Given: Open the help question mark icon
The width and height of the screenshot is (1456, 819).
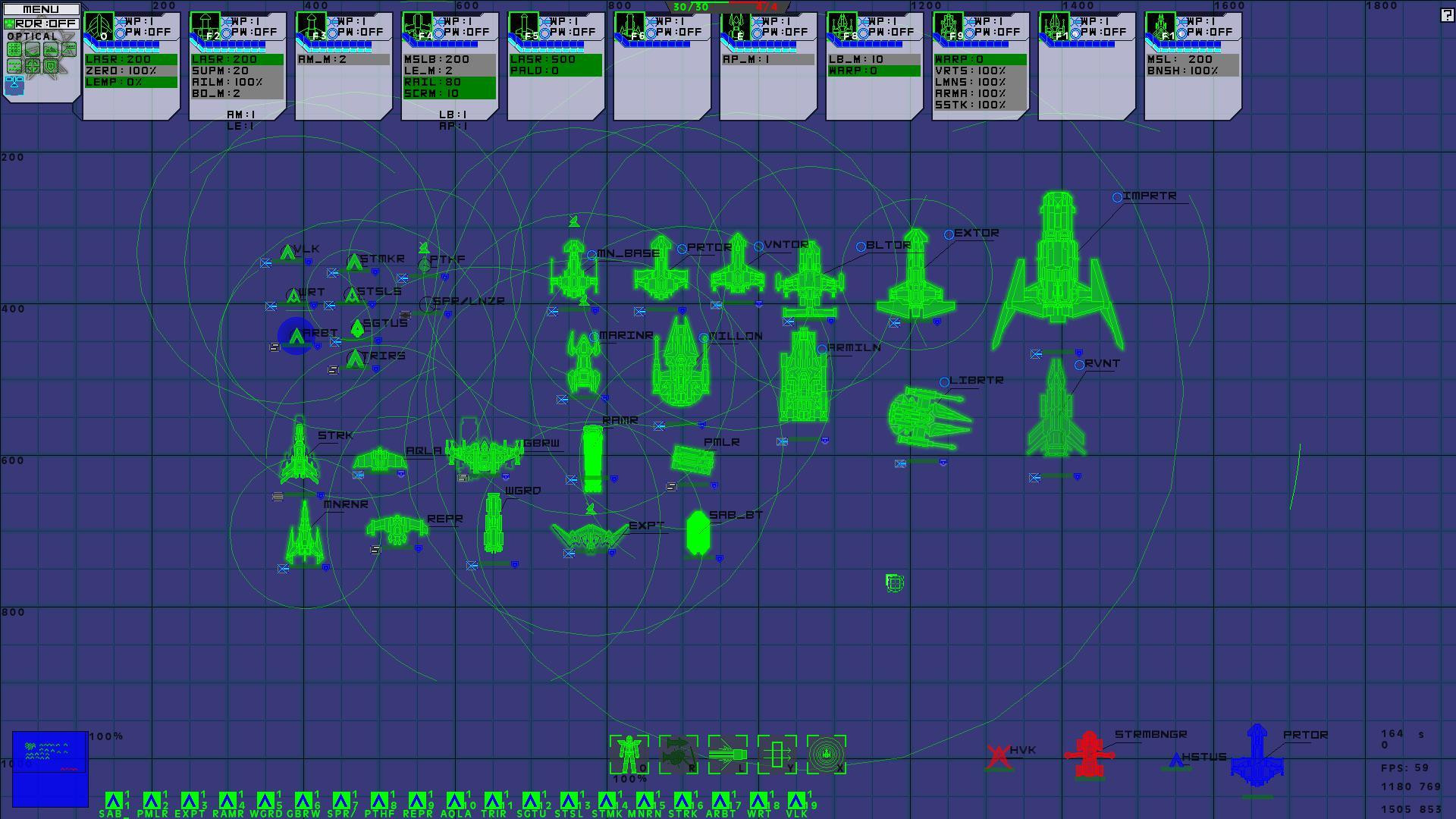Looking at the screenshot, I should pos(1447,15).
